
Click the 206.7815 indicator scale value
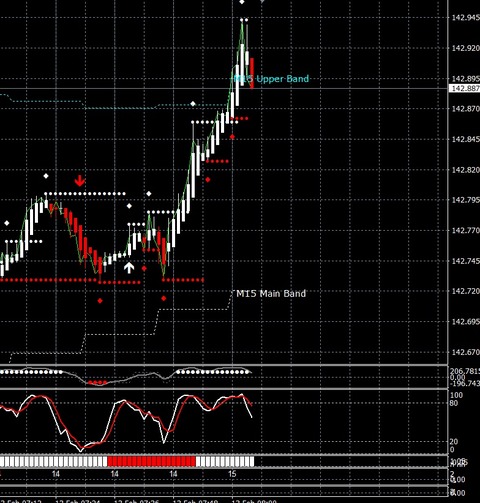[x=465, y=371]
